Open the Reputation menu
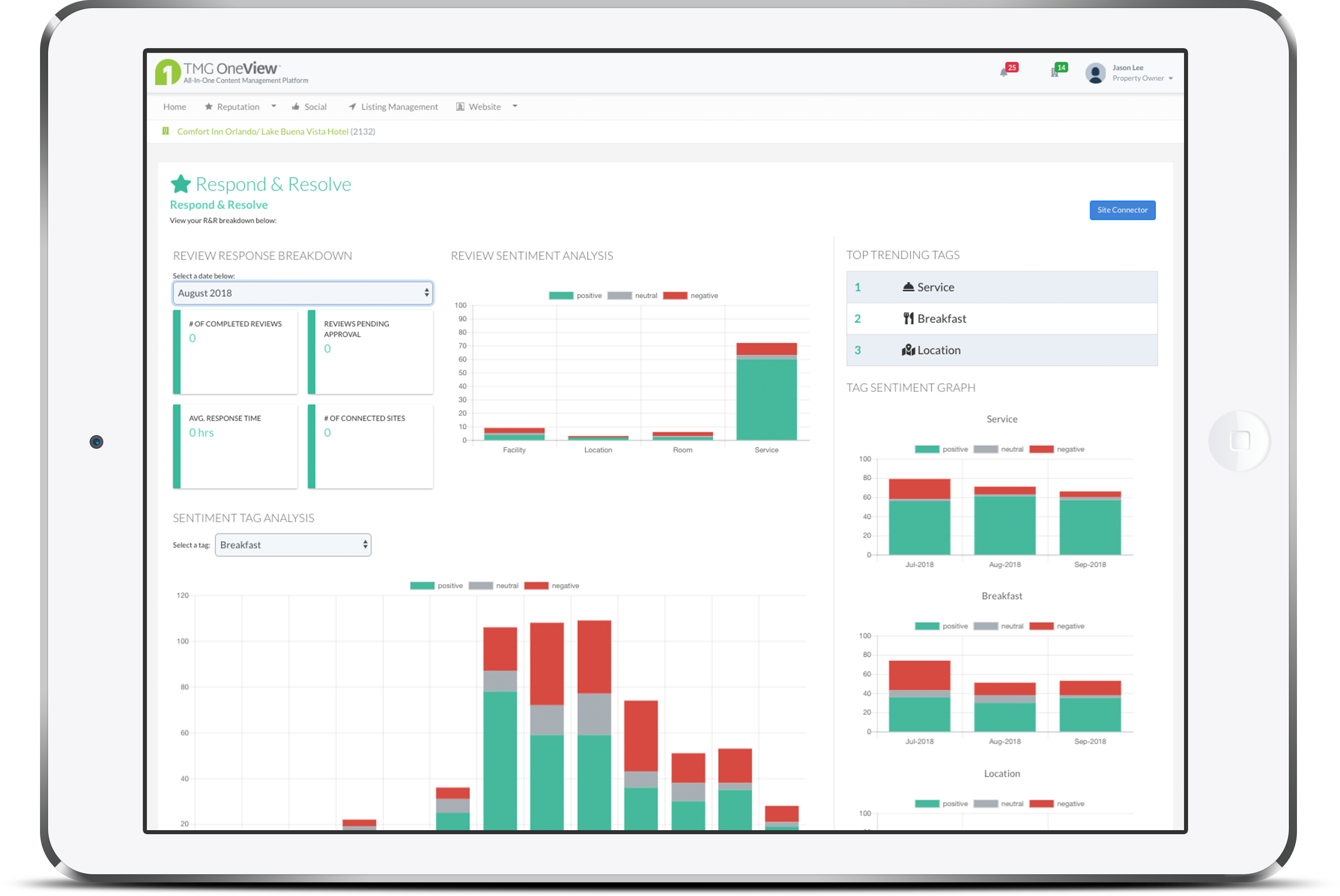 pos(232,106)
